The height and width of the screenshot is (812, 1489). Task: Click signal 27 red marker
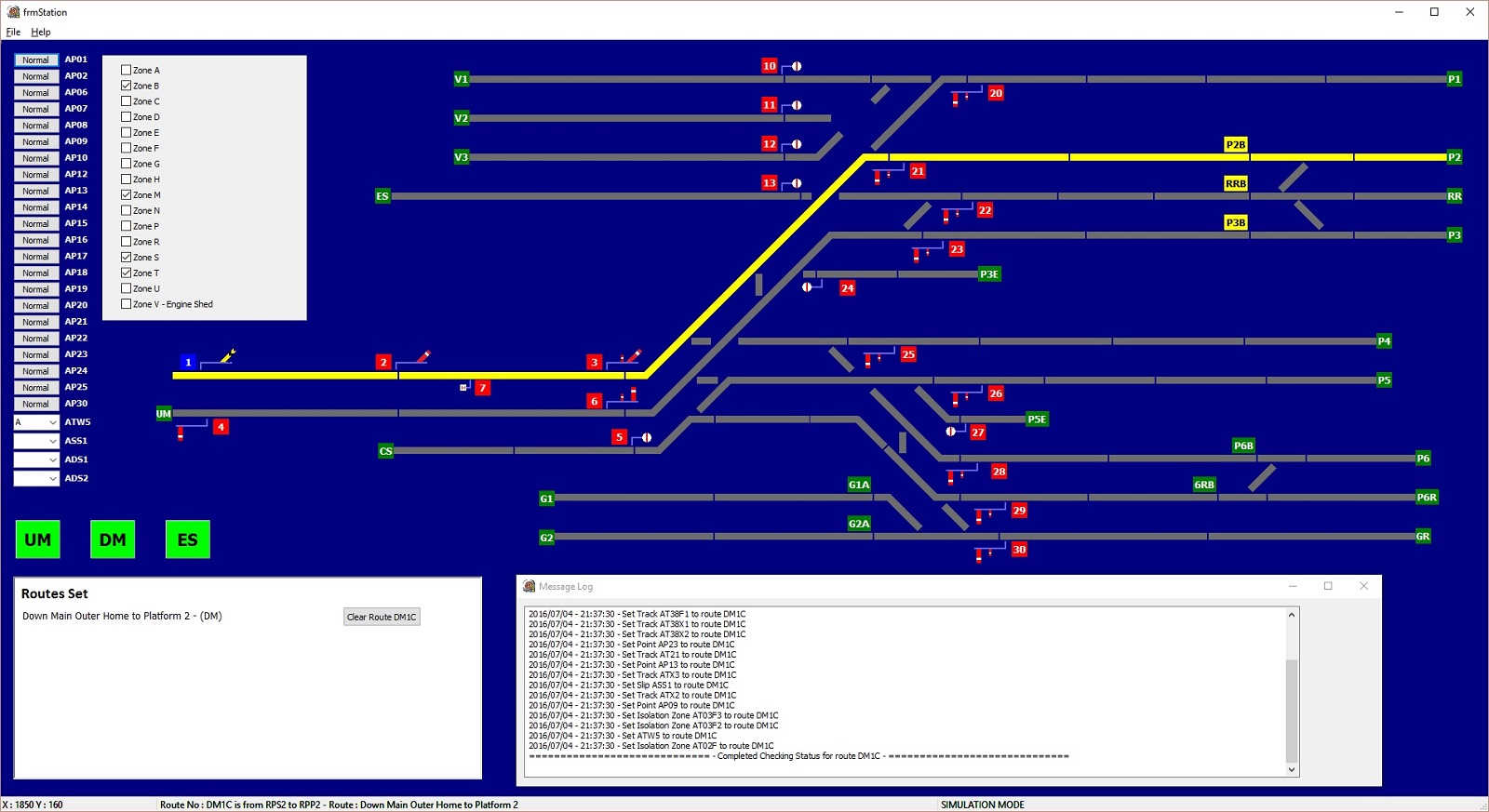(x=977, y=433)
